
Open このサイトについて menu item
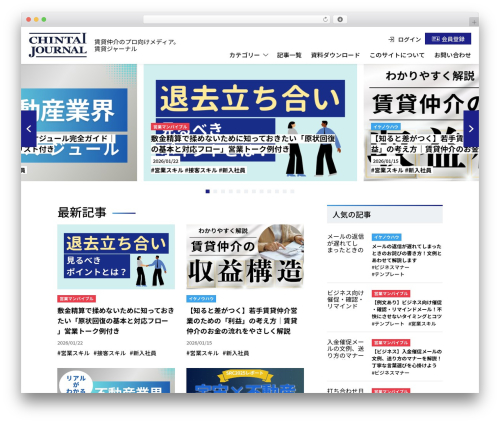click(x=397, y=55)
